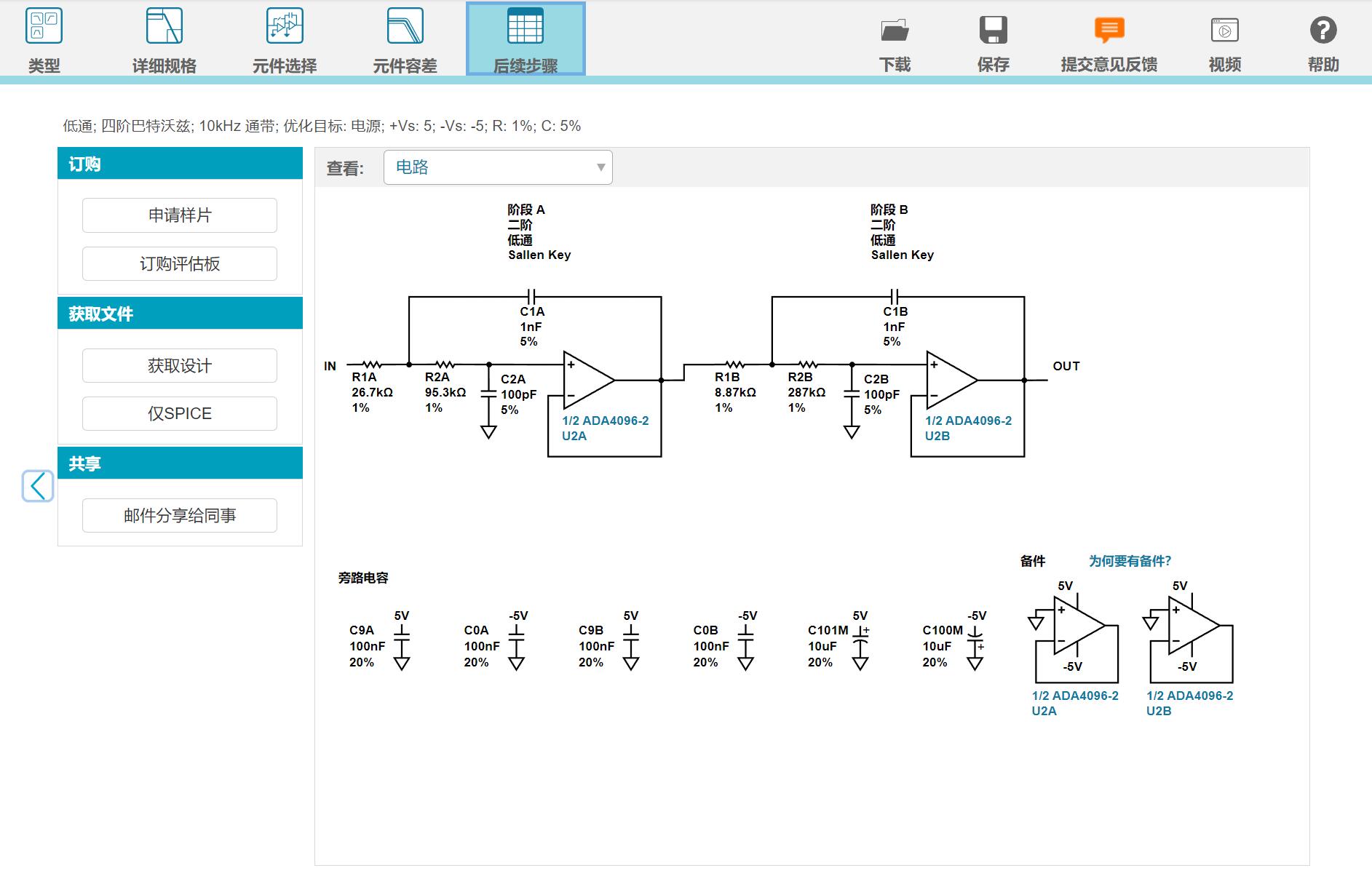Screen dimensions: 1372x892
Task: Open 提交意见反馈 feedback chat icon
Action: (1109, 31)
